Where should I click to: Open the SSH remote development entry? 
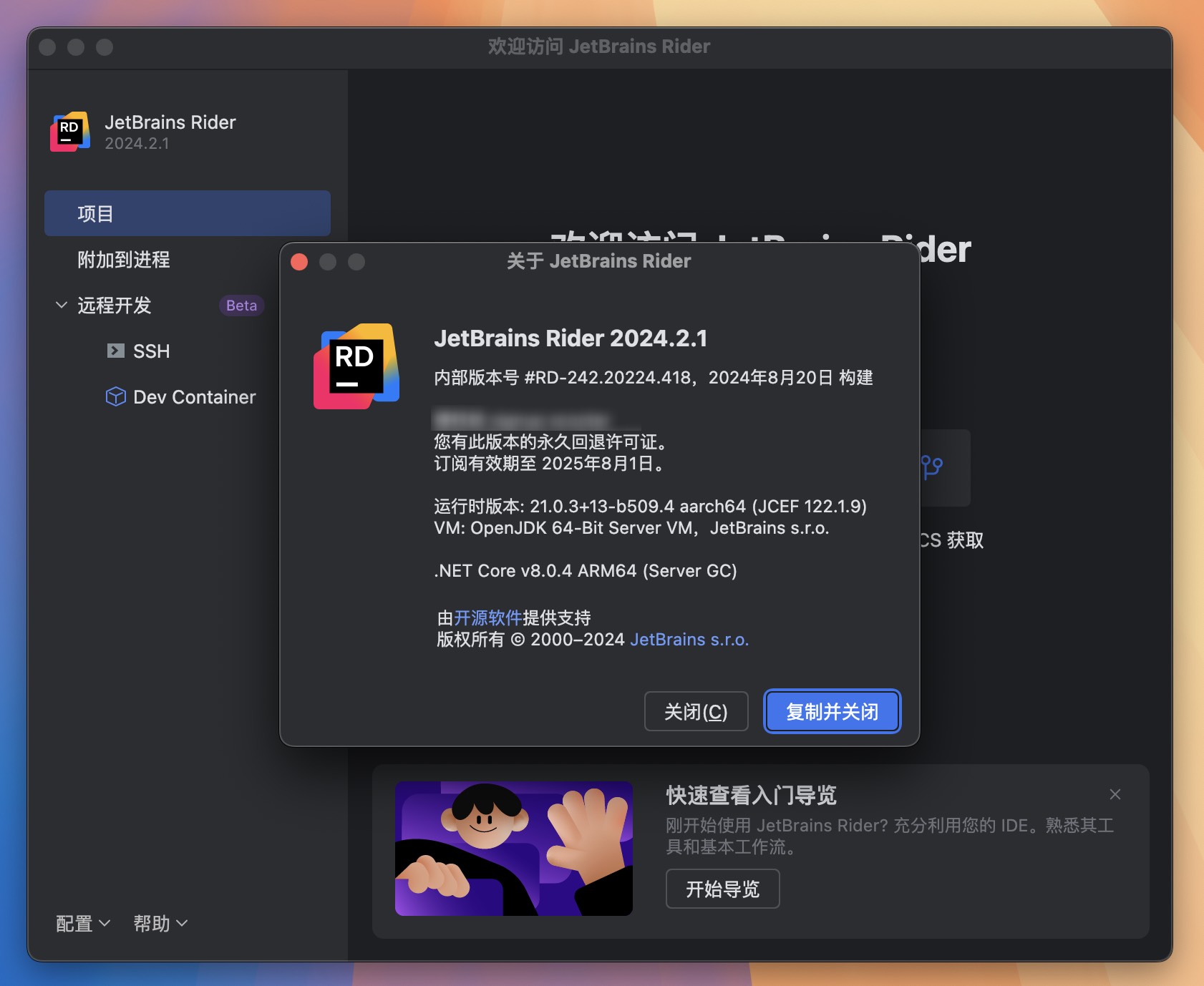tap(151, 351)
